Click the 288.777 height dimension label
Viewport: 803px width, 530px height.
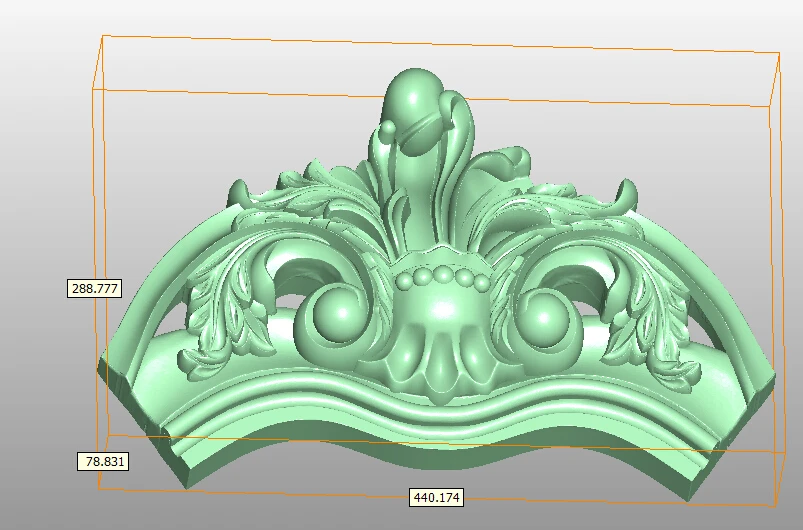point(95,288)
